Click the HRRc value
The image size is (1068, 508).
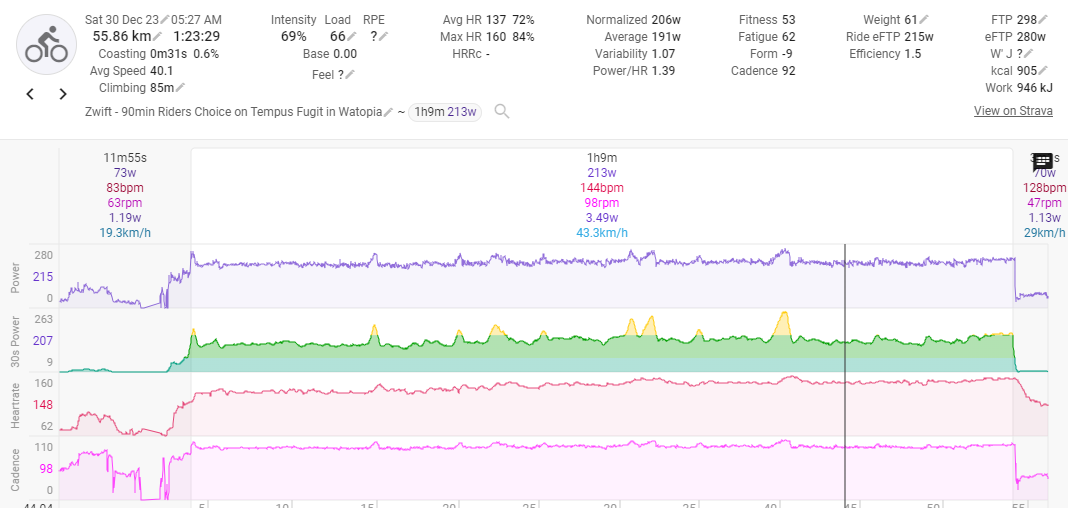click(488, 54)
